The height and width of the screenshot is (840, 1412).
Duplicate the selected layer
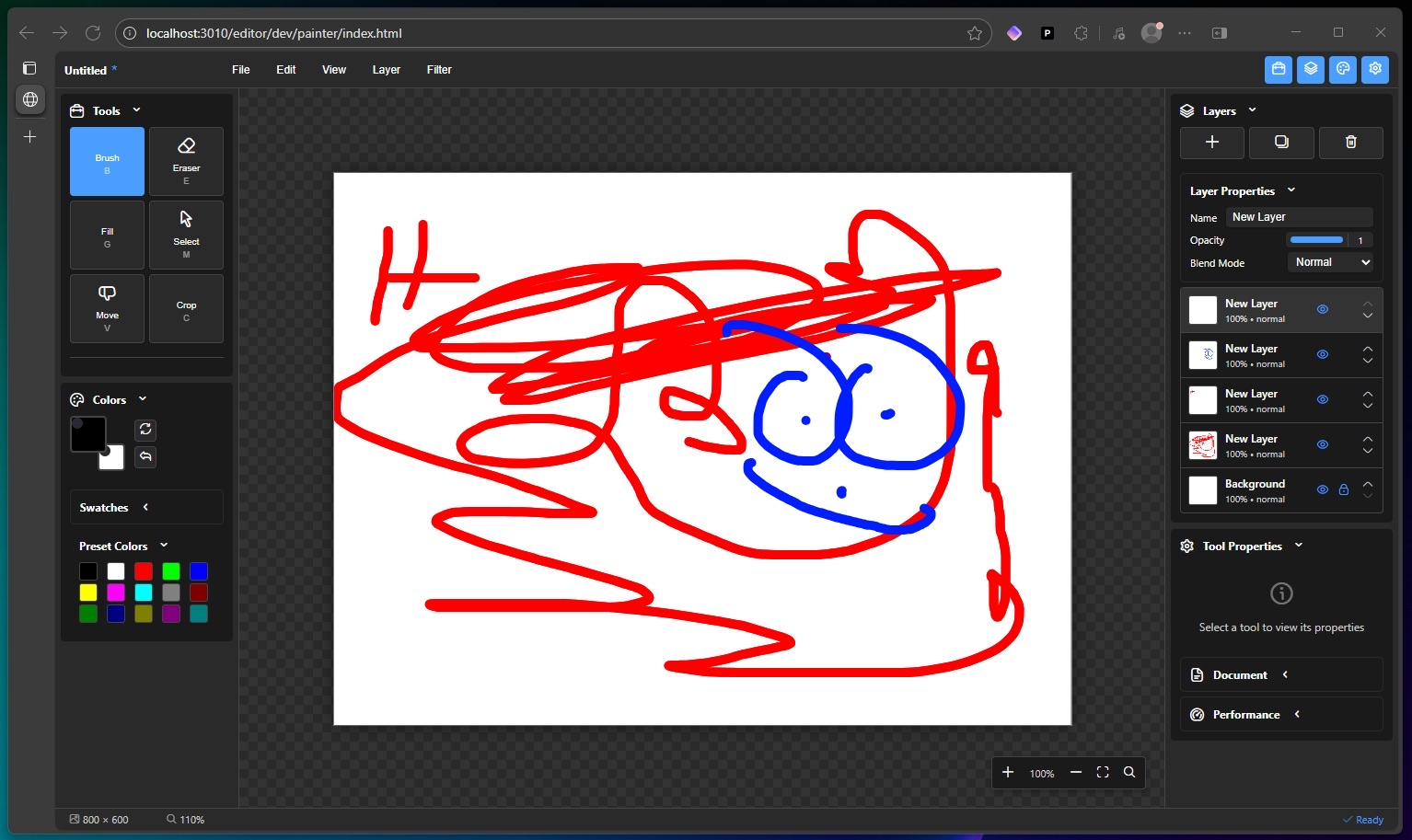tap(1281, 143)
